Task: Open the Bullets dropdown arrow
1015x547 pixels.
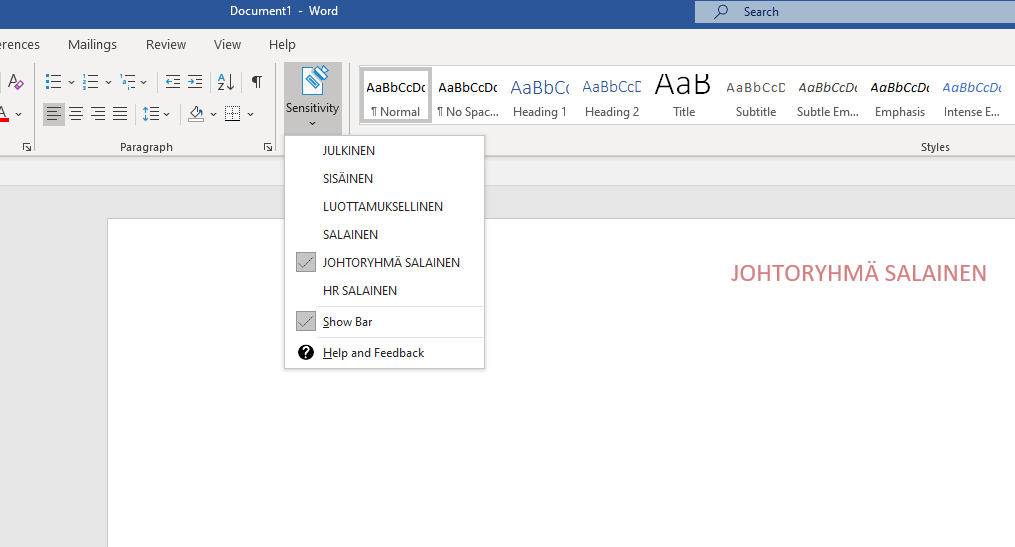Action: [71, 82]
